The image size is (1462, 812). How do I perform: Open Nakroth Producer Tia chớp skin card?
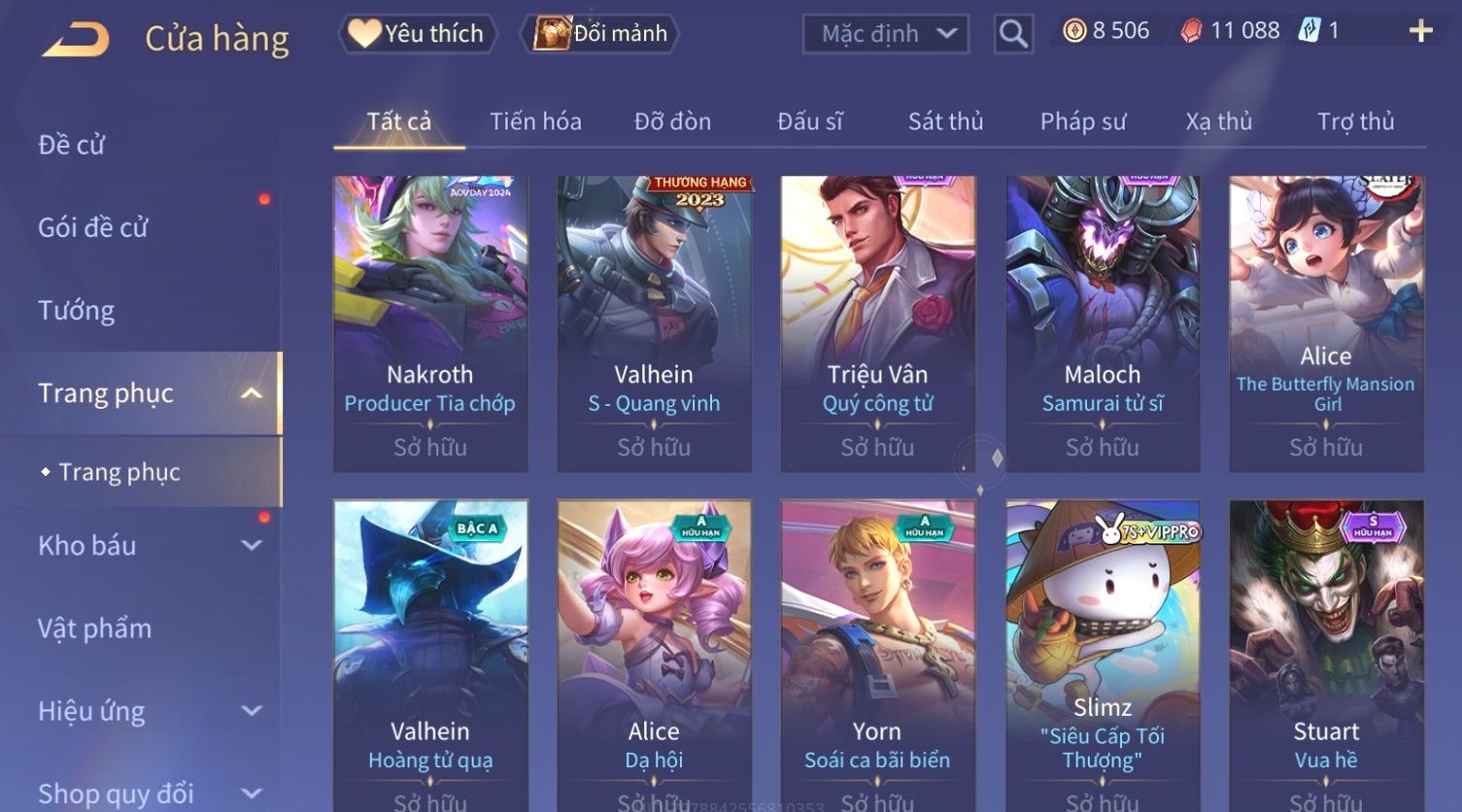tap(430, 323)
